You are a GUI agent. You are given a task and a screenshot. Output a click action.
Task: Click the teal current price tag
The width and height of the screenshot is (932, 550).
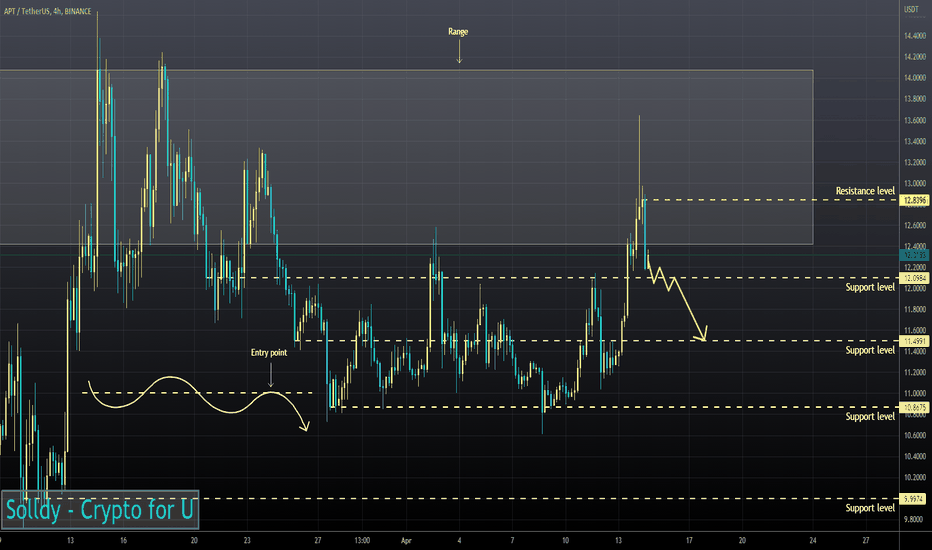coord(915,255)
